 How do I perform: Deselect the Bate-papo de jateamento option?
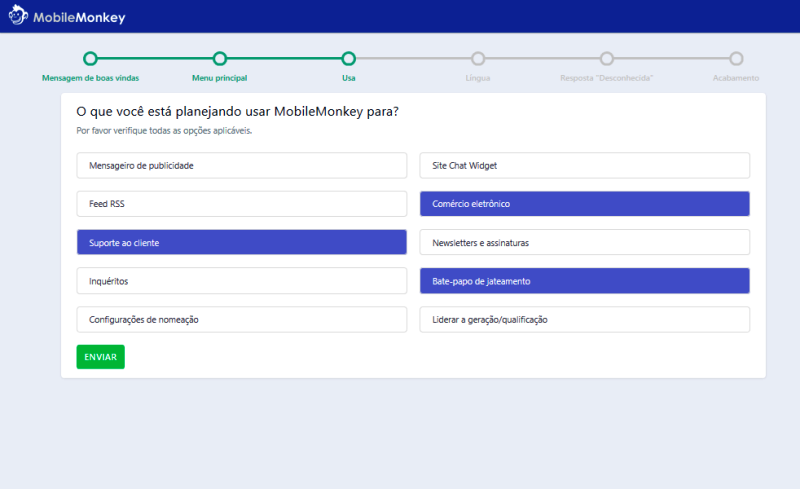pos(585,281)
